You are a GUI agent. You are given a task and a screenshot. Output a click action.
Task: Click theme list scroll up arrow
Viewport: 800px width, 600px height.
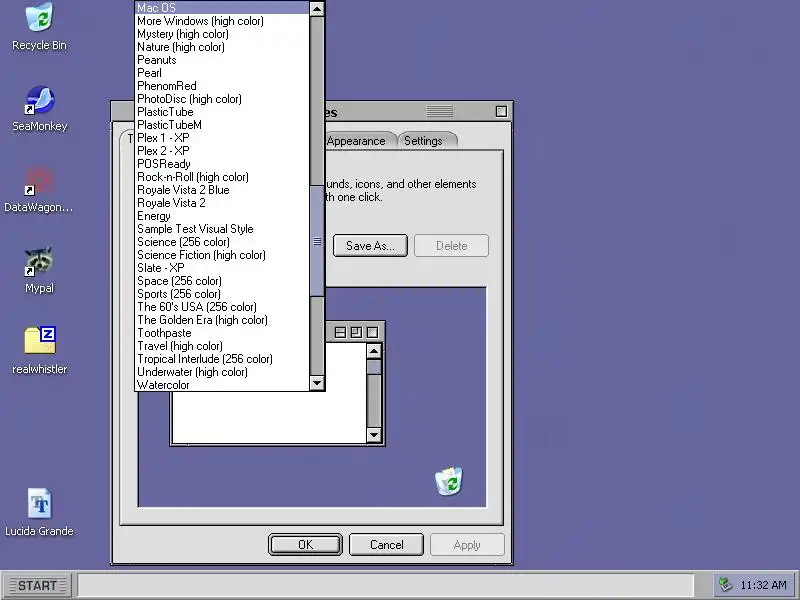click(x=317, y=9)
